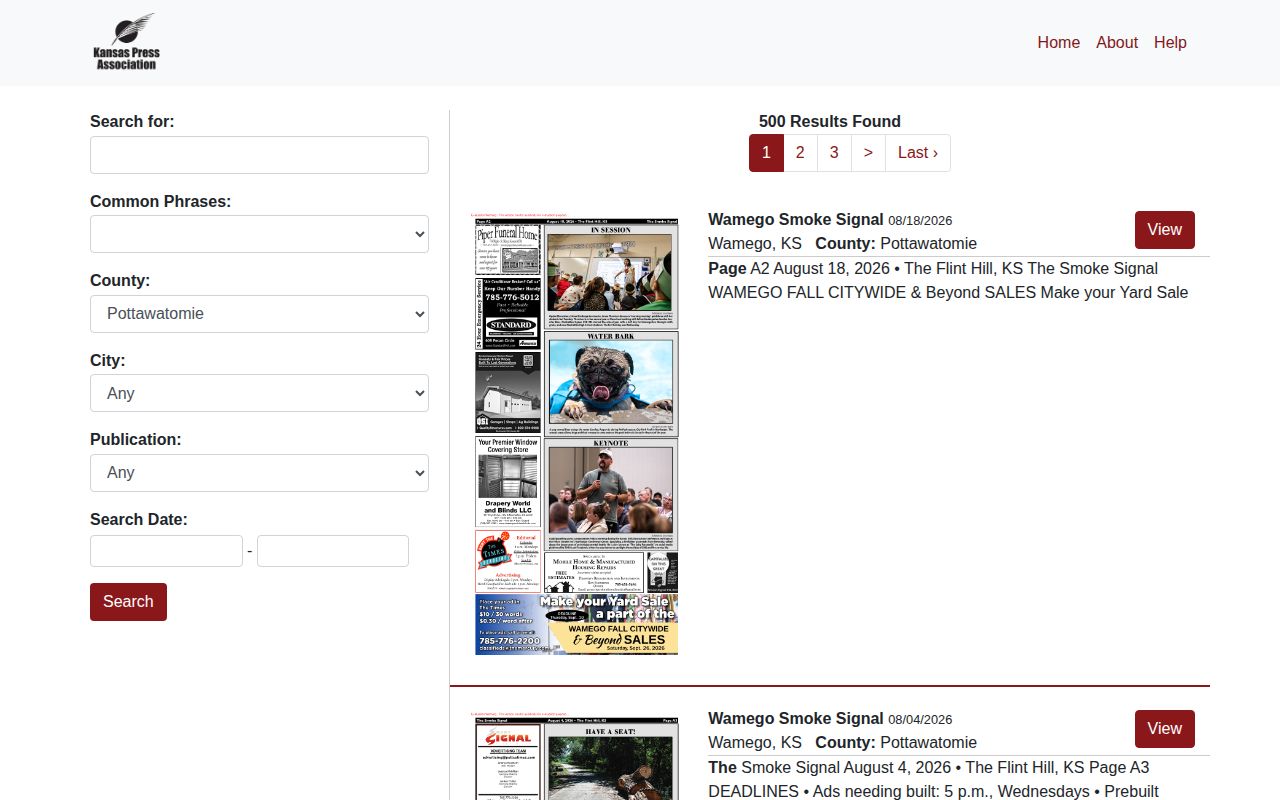Open the About navigation link
Image resolution: width=1280 pixels, height=800 pixels.
(1116, 42)
